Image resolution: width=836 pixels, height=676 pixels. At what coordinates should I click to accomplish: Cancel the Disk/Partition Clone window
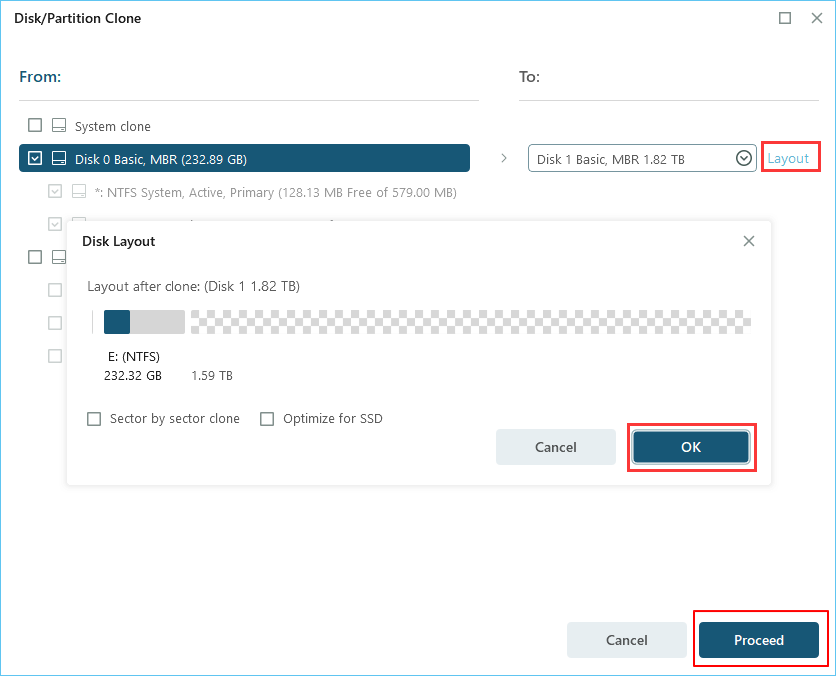coord(626,640)
